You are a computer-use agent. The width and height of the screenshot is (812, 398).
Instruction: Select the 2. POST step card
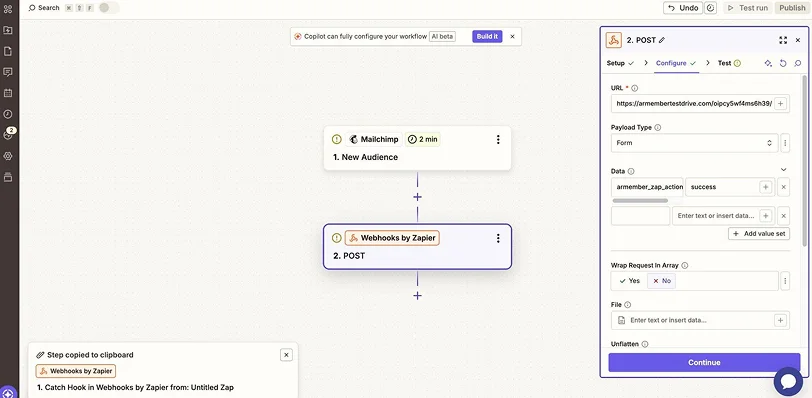pyautogui.click(x=417, y=247)
